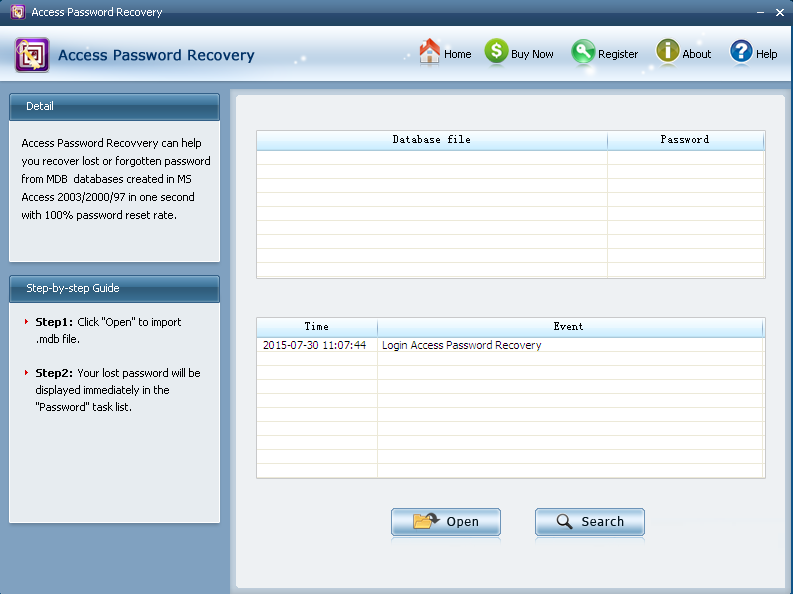This screenshot has height=594, width=793.
Task: Click the green Buy Now dollar icon
Action: [496, 51]
